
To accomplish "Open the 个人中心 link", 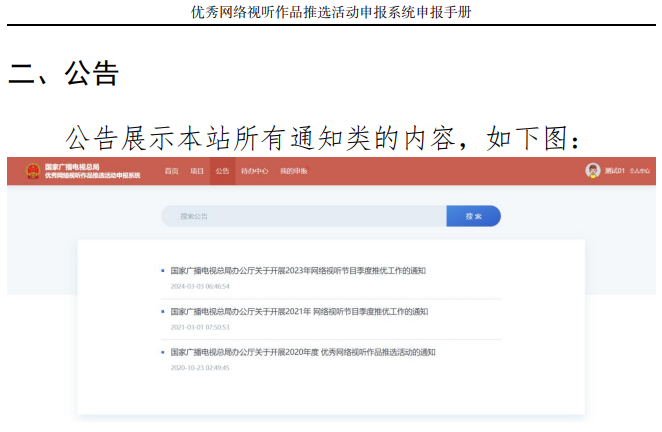I will tap(639, 171).
